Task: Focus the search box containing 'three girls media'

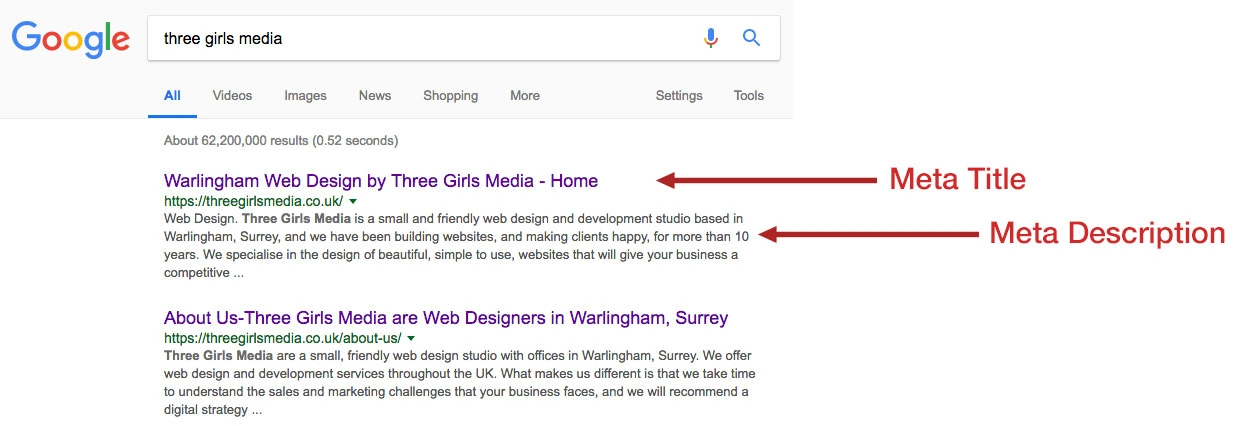Action: pos(420,39)
